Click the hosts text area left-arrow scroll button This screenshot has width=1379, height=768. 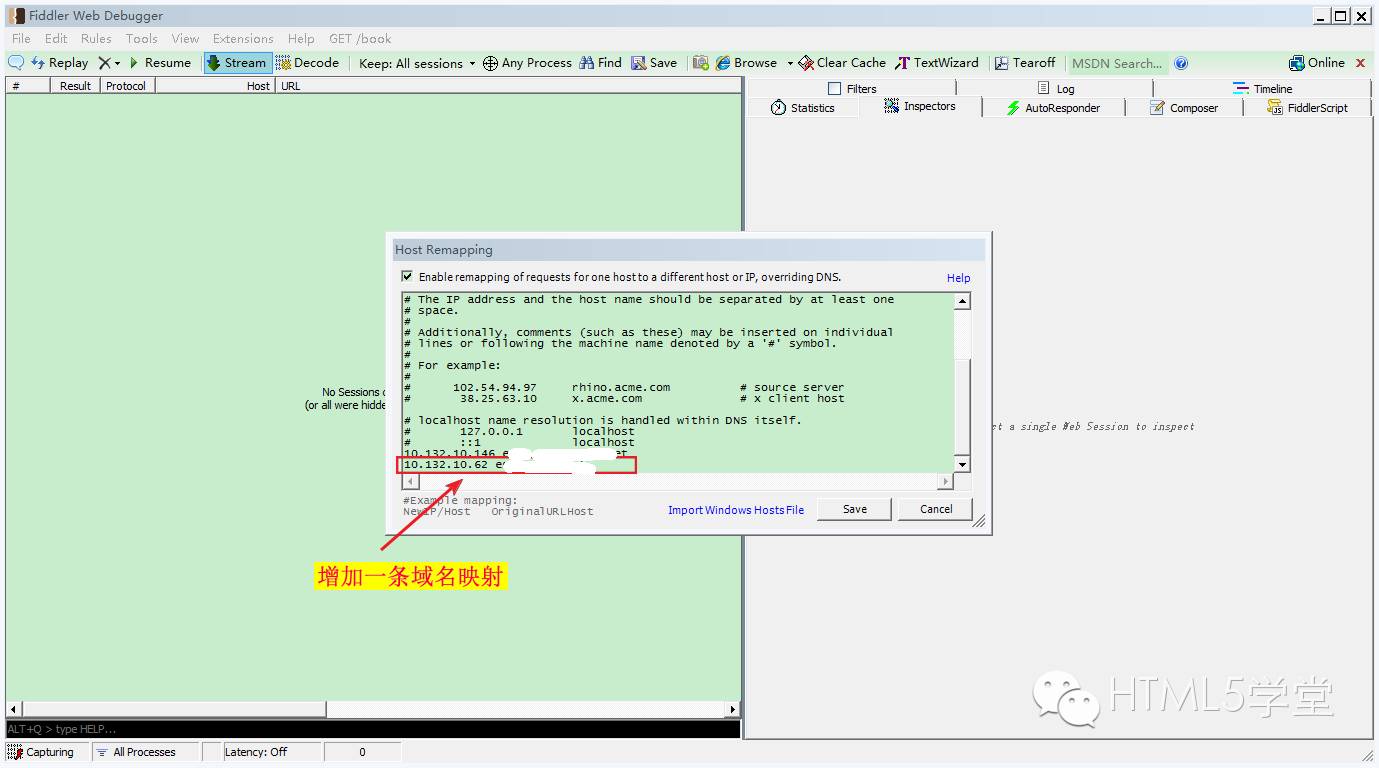410,481
